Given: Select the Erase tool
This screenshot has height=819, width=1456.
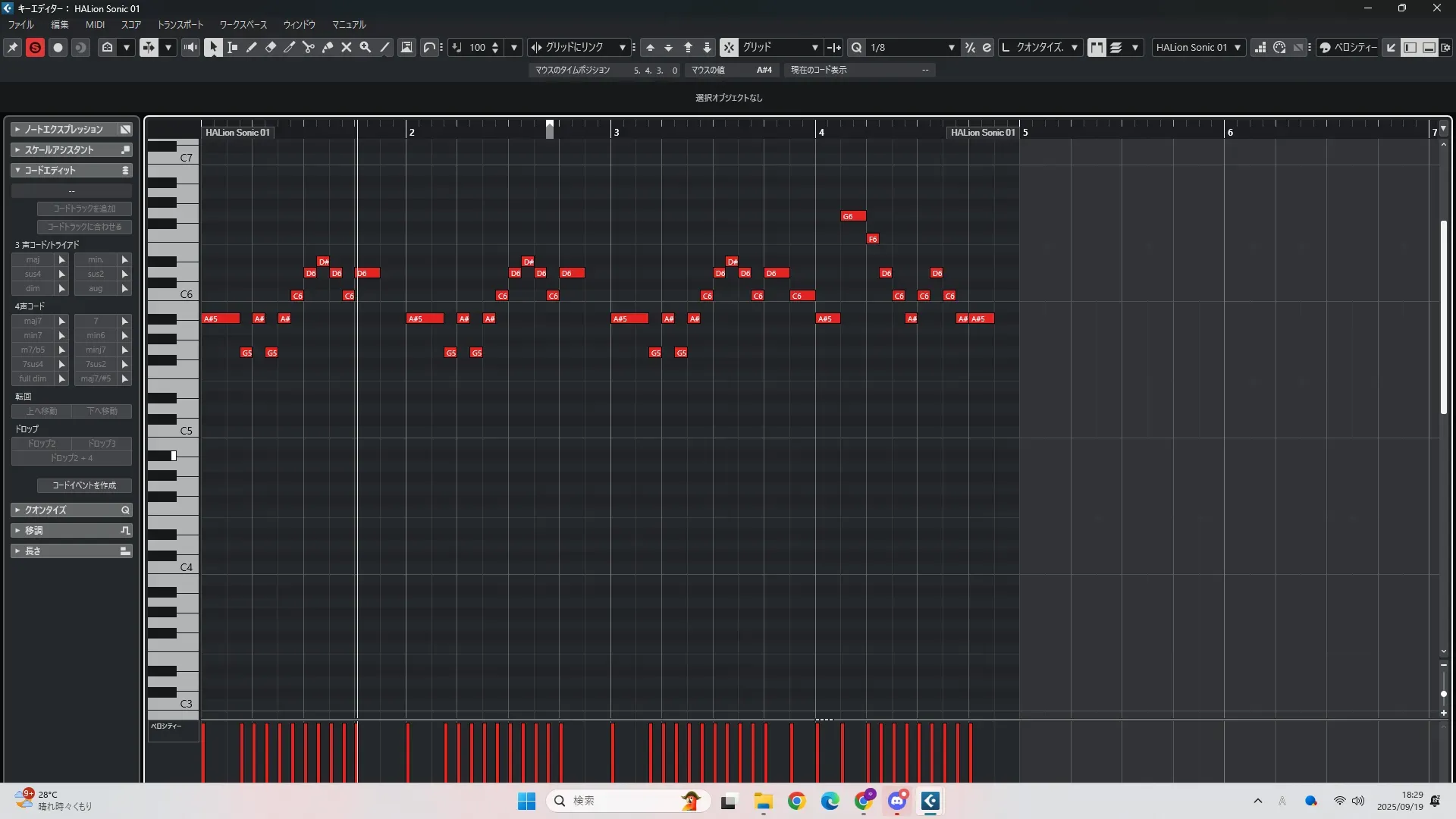Looking at the screenshot, I should [271, 47].
